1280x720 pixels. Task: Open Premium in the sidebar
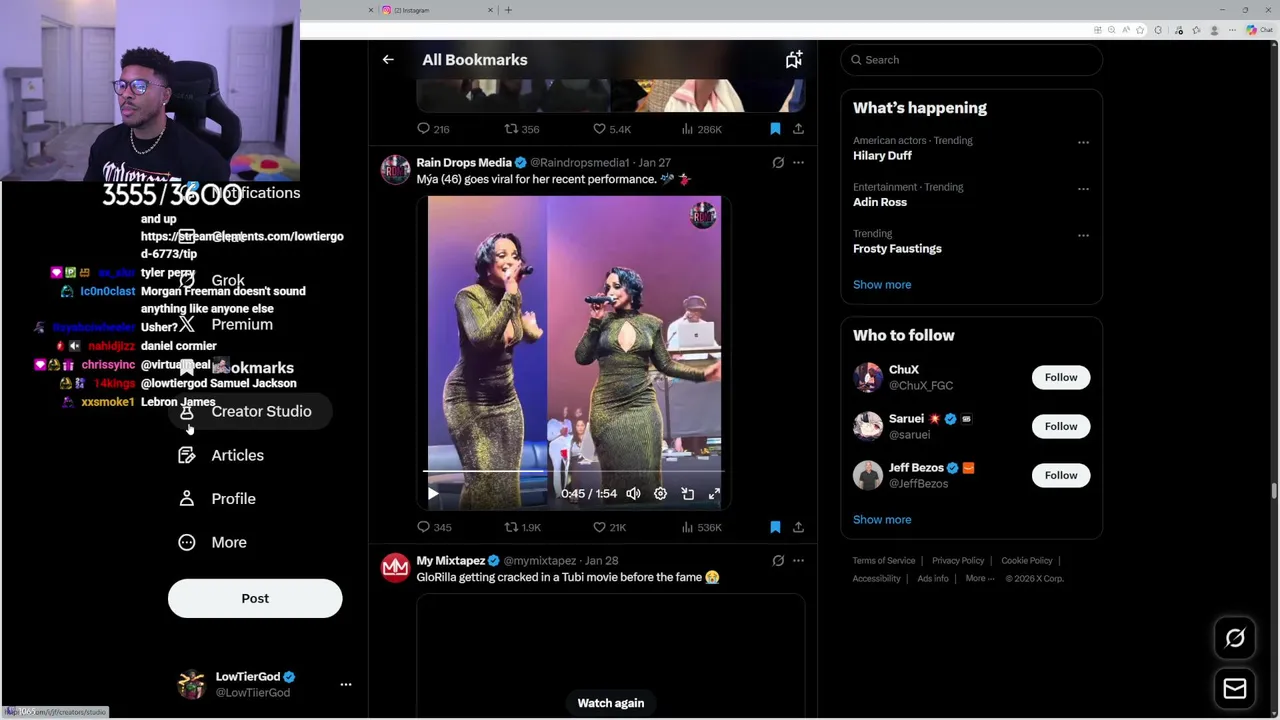[225, 324]
